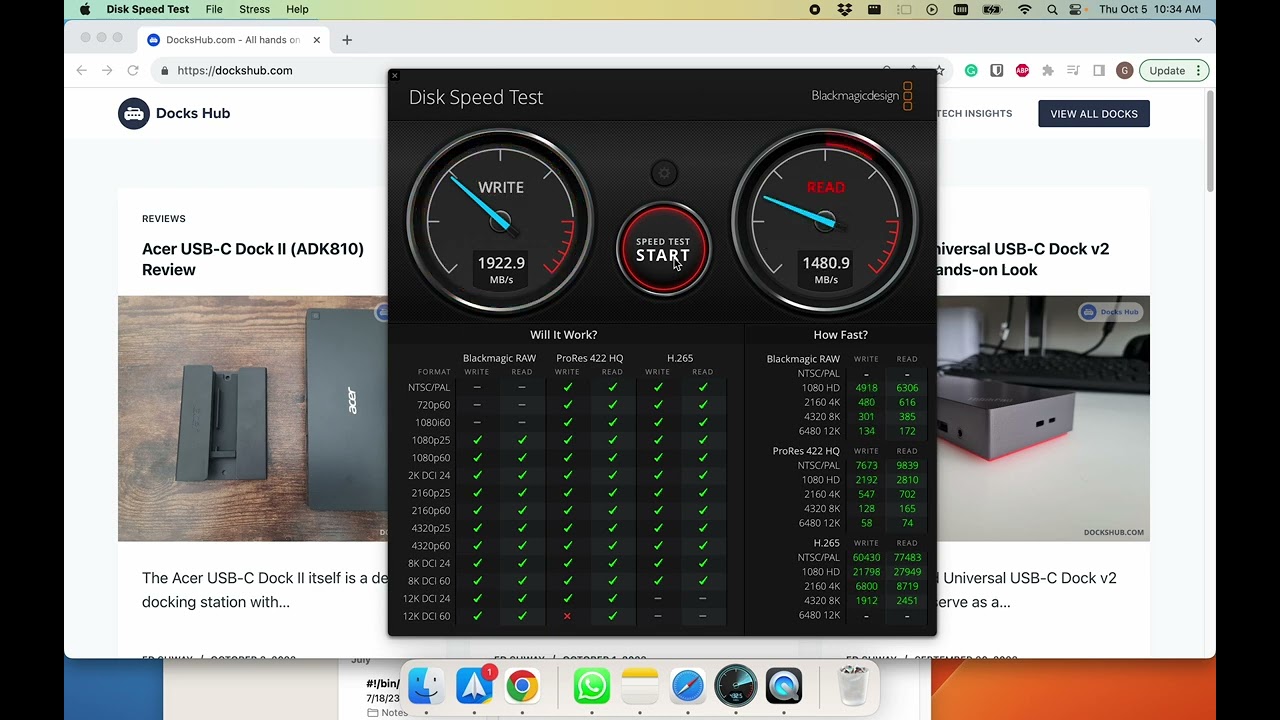Open the Spark mail app in Dock
1280x720 pixels.
coord(474,687)
